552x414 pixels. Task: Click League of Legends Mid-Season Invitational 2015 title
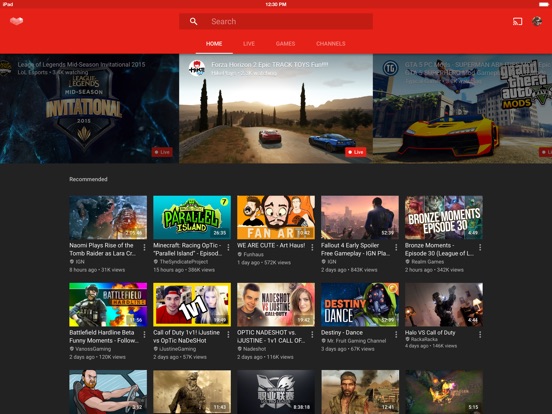[81, 64]
